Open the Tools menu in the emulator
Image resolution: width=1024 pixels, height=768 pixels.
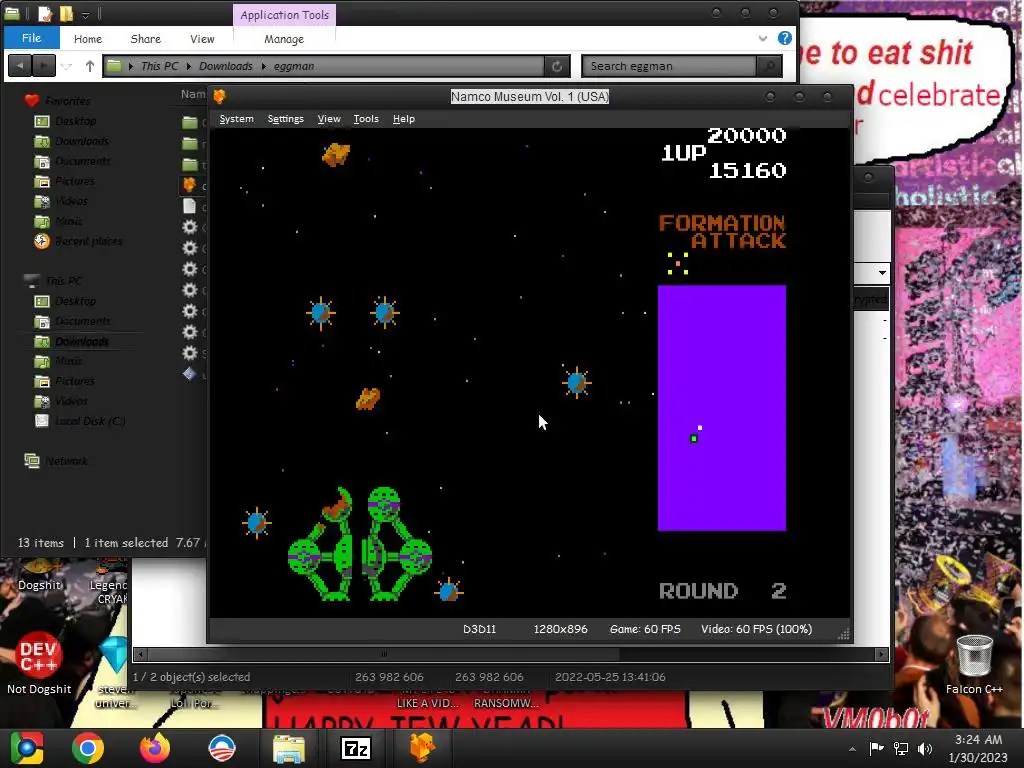[366, 119]
